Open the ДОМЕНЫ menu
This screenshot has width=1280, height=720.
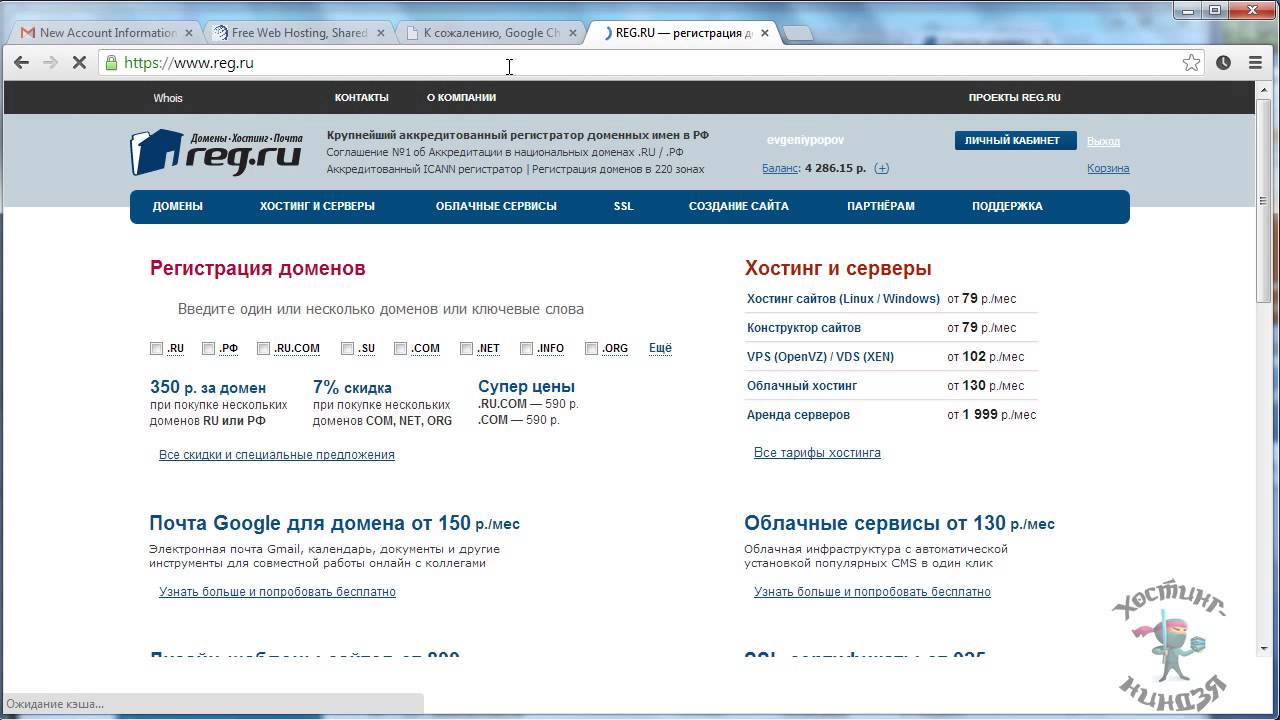click(x=178, y=206)
